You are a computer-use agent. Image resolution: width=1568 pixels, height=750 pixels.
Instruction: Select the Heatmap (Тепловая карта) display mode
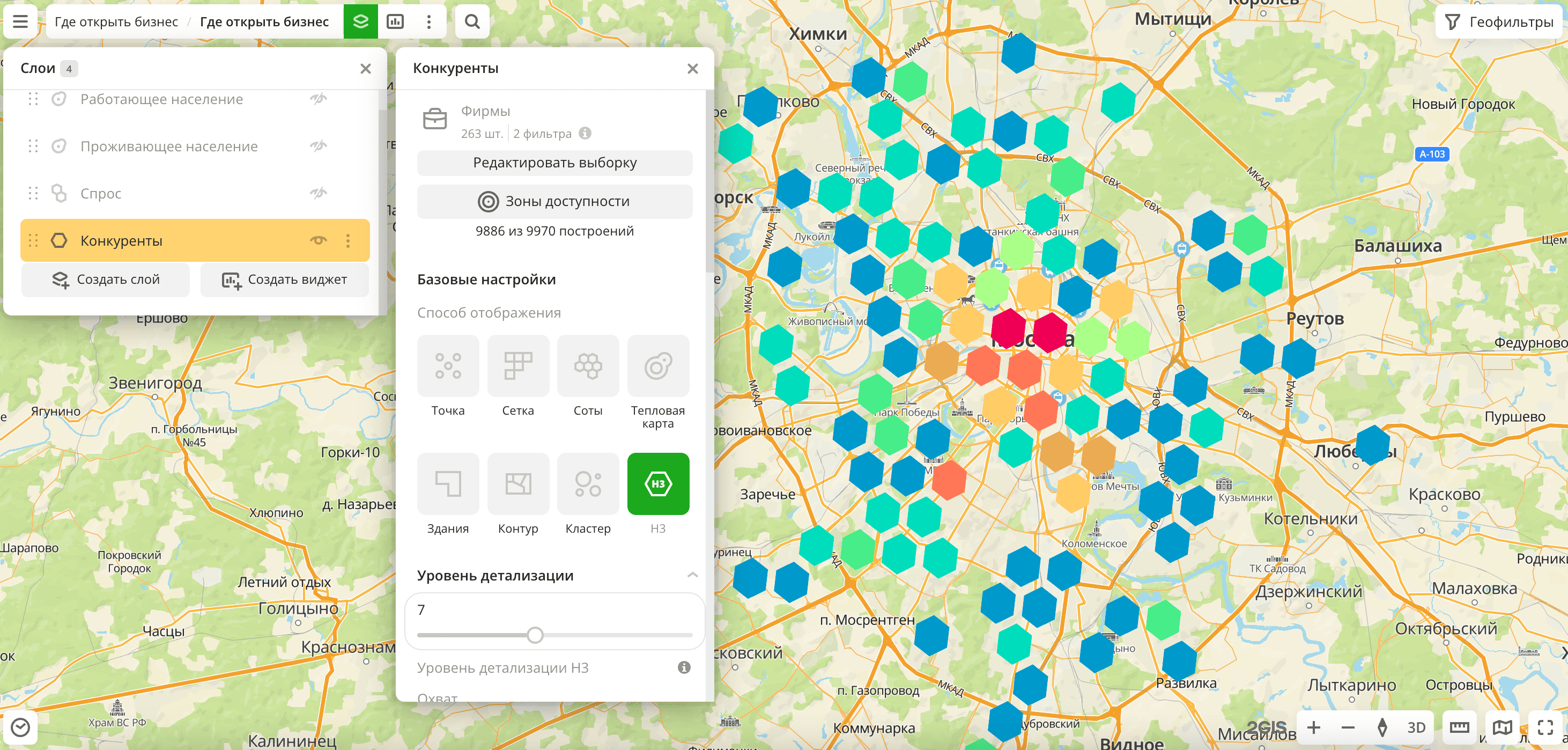pos(657,366)
